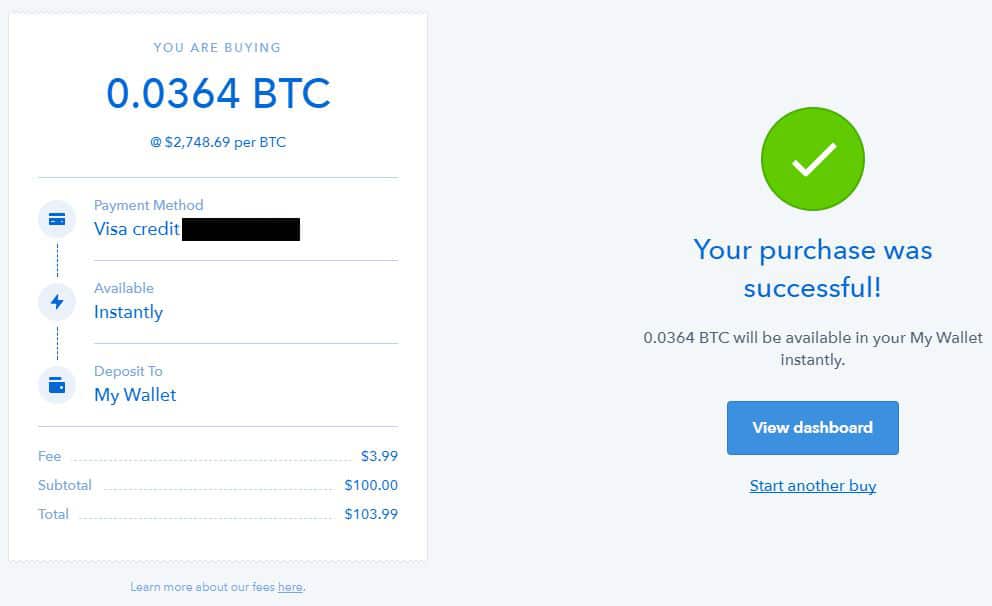992x606 pixels.
Task: Click the "YOU ARE BUYING" header label
Action: point(217,47)
